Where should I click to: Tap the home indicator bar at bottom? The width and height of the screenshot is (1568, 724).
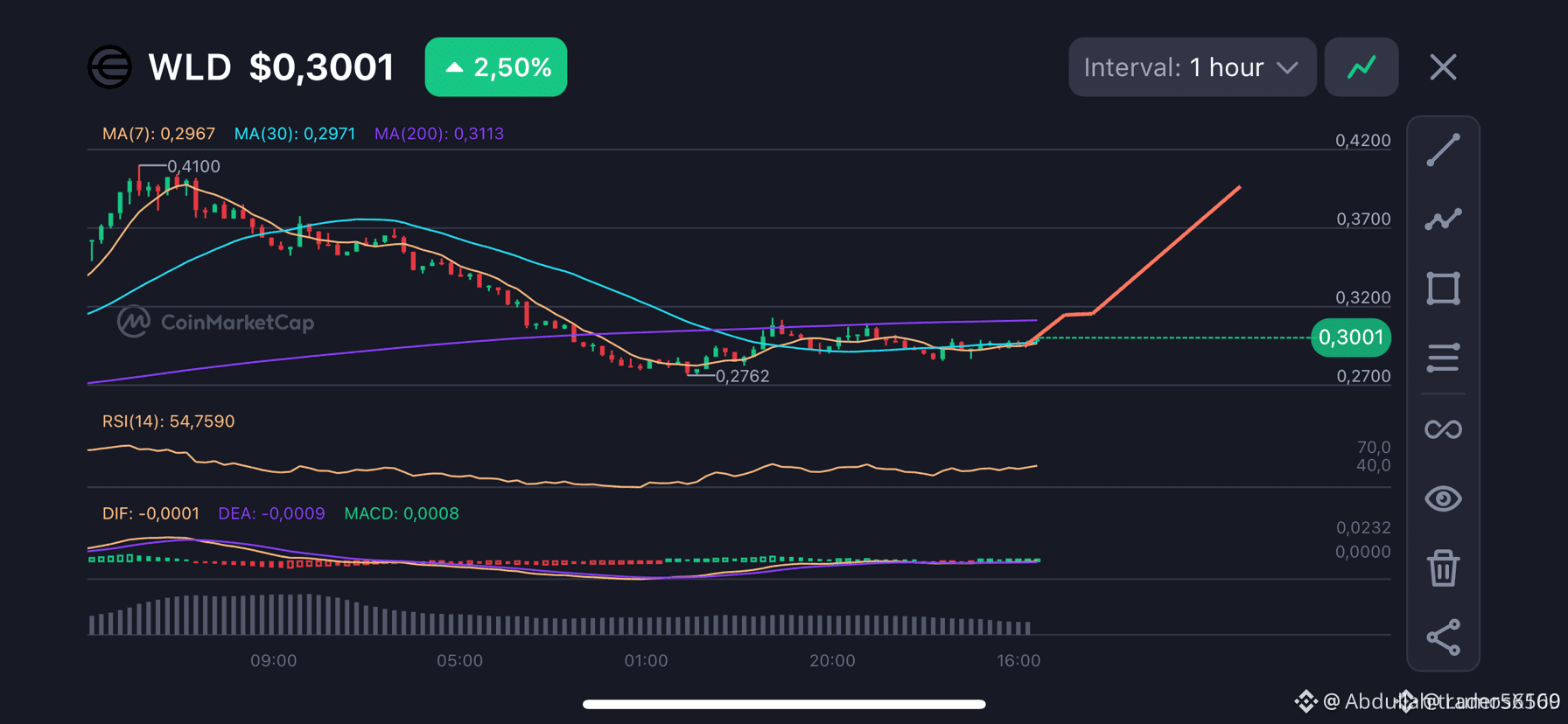click(784, 704)
